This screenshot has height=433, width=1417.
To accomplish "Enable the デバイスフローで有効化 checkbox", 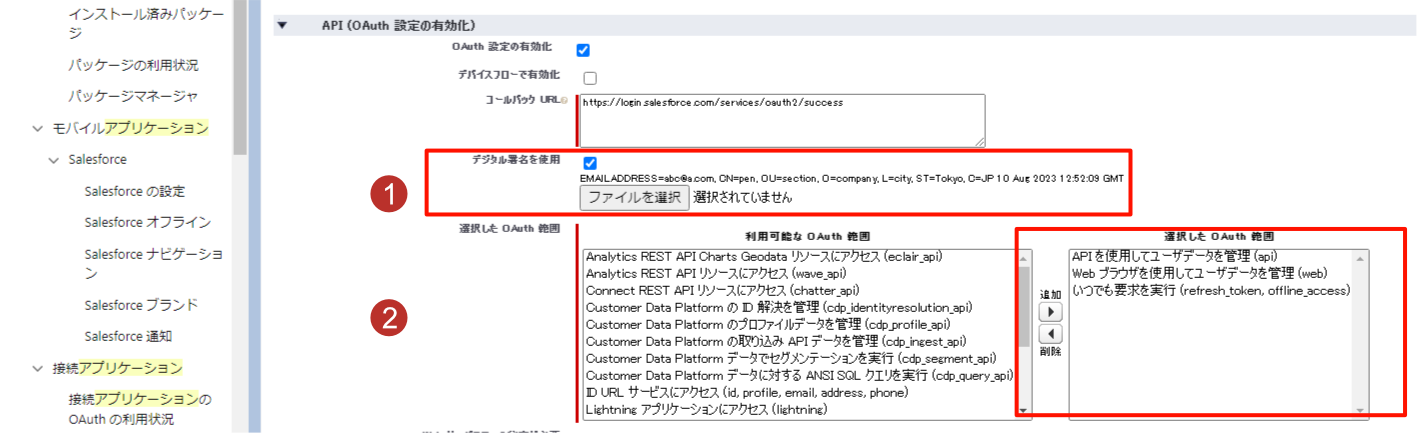I will pos(589,77).
